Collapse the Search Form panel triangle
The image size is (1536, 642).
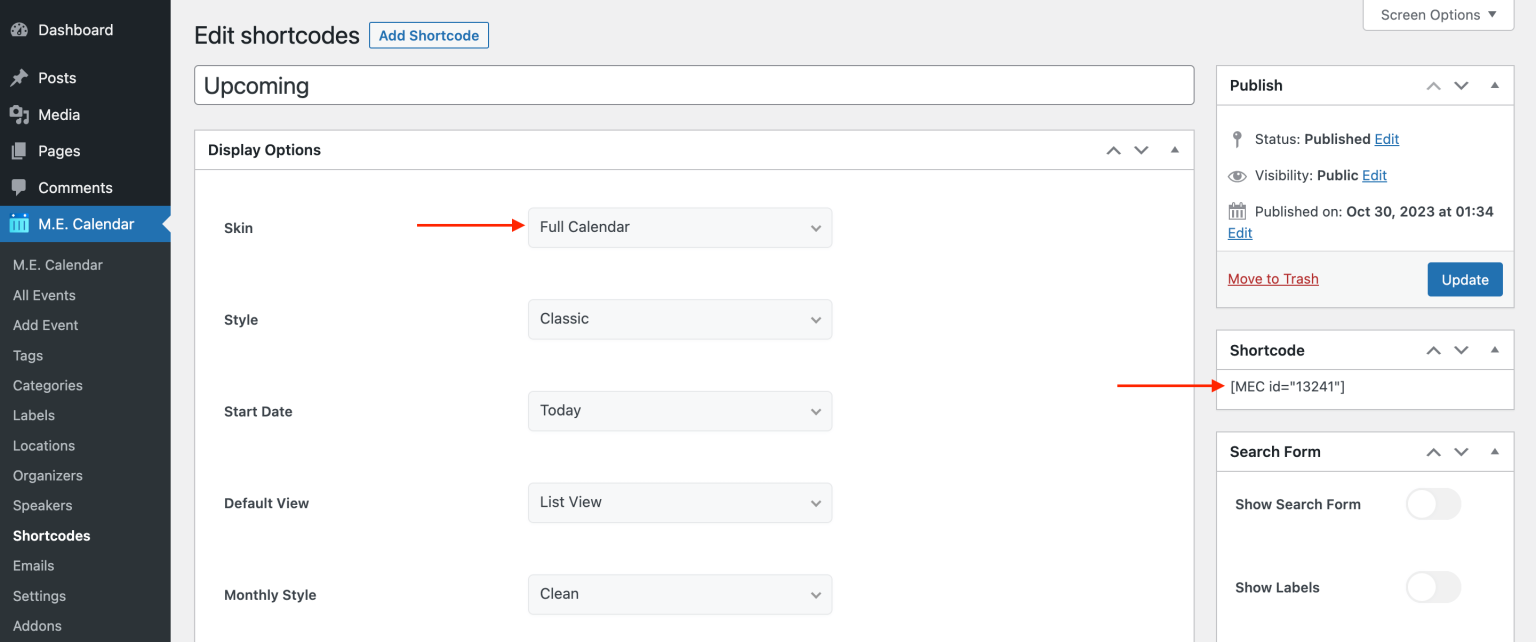[1495, 452]
